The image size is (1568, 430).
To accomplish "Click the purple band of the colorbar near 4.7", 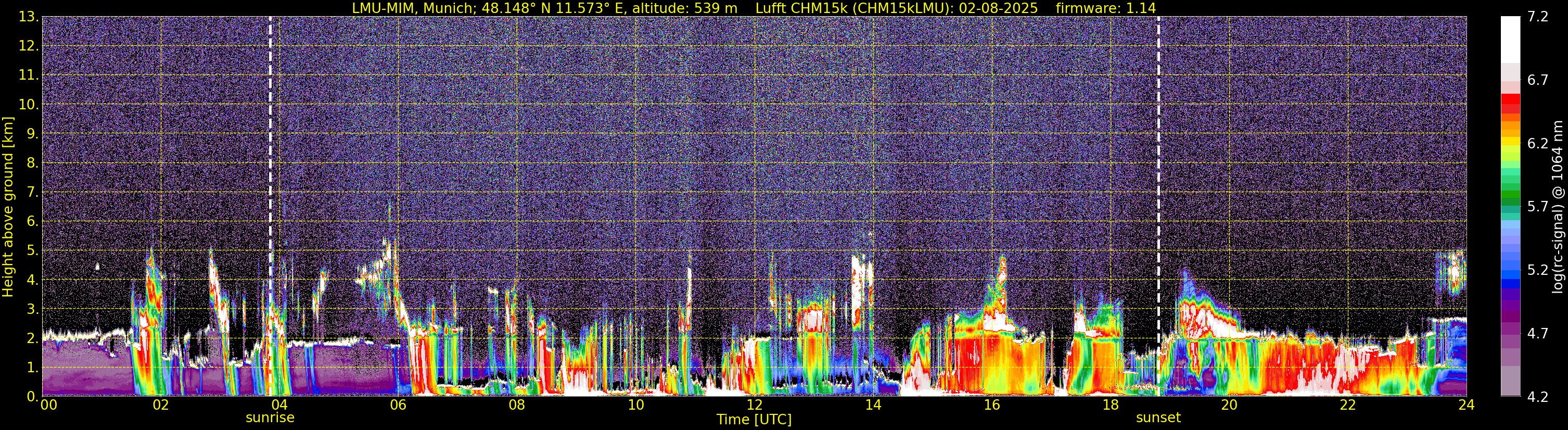I will tap(1510, 329).
